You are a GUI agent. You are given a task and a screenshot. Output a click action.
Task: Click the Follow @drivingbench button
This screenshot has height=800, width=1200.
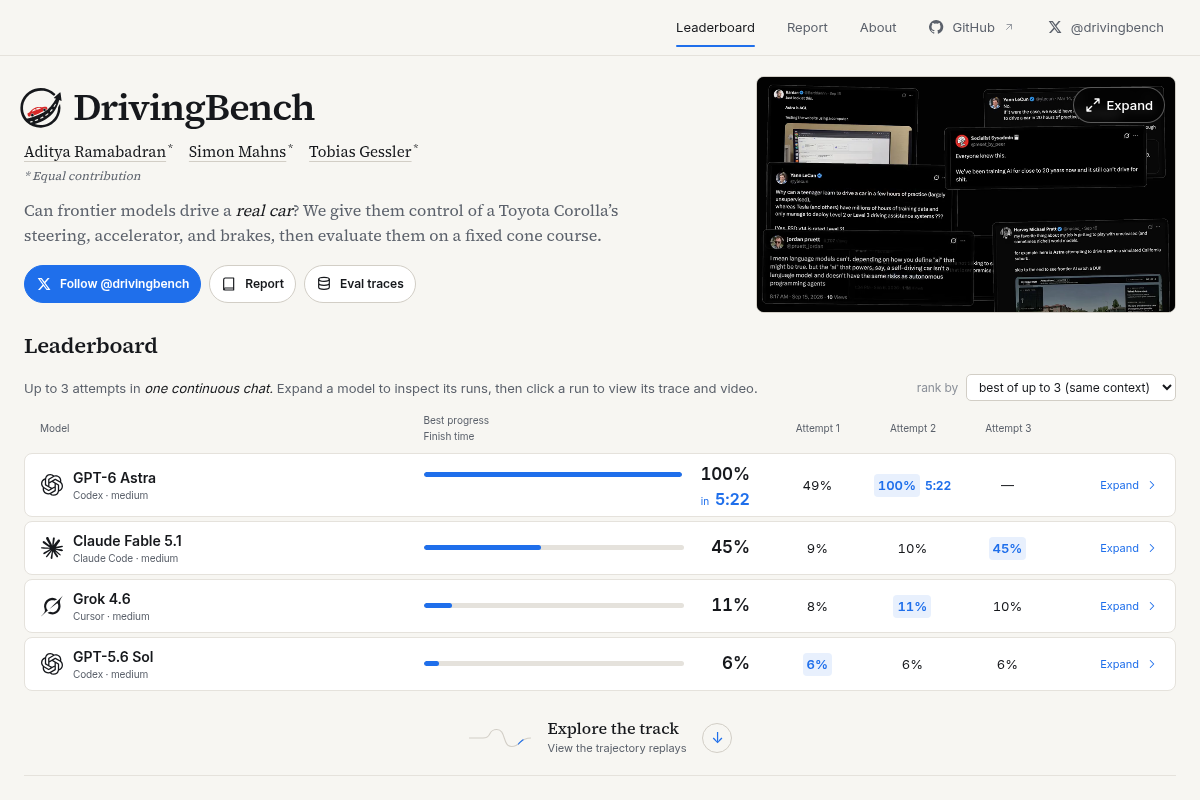pyautogui.click(x=112, y=284)
